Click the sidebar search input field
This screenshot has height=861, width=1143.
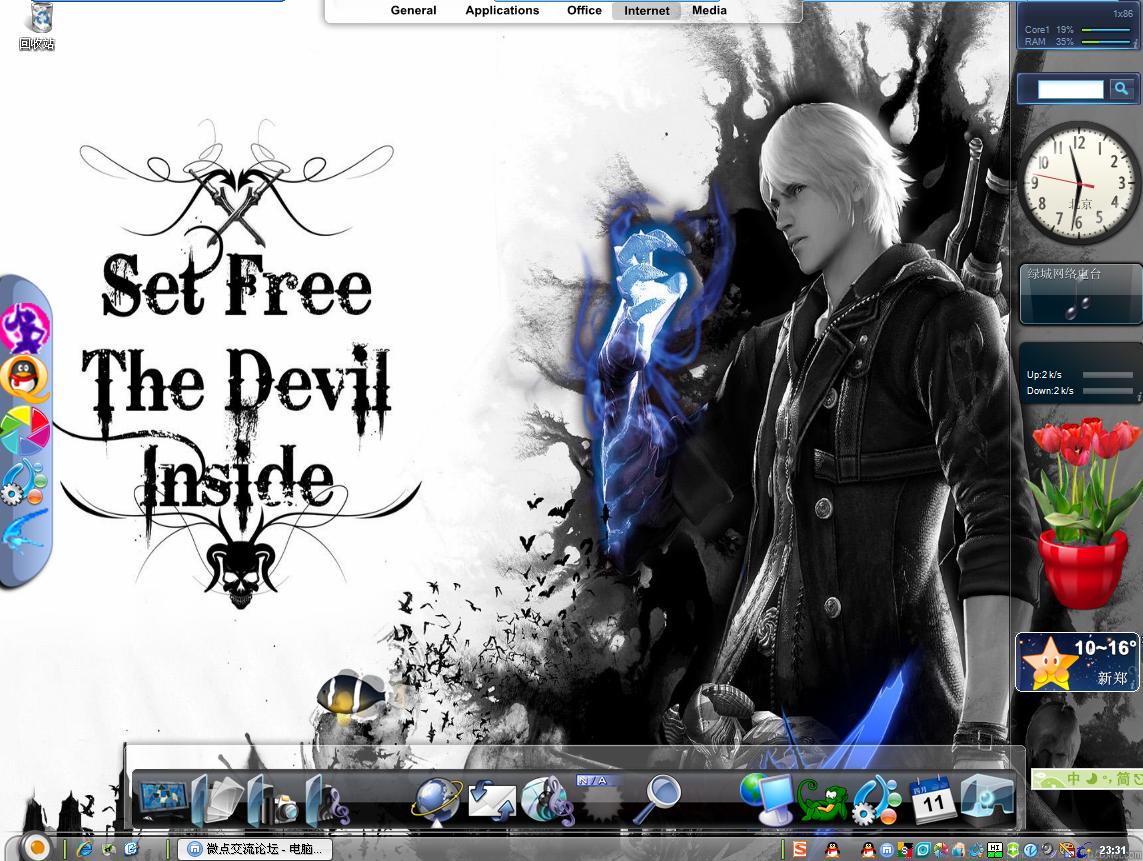pos(1070,89)
